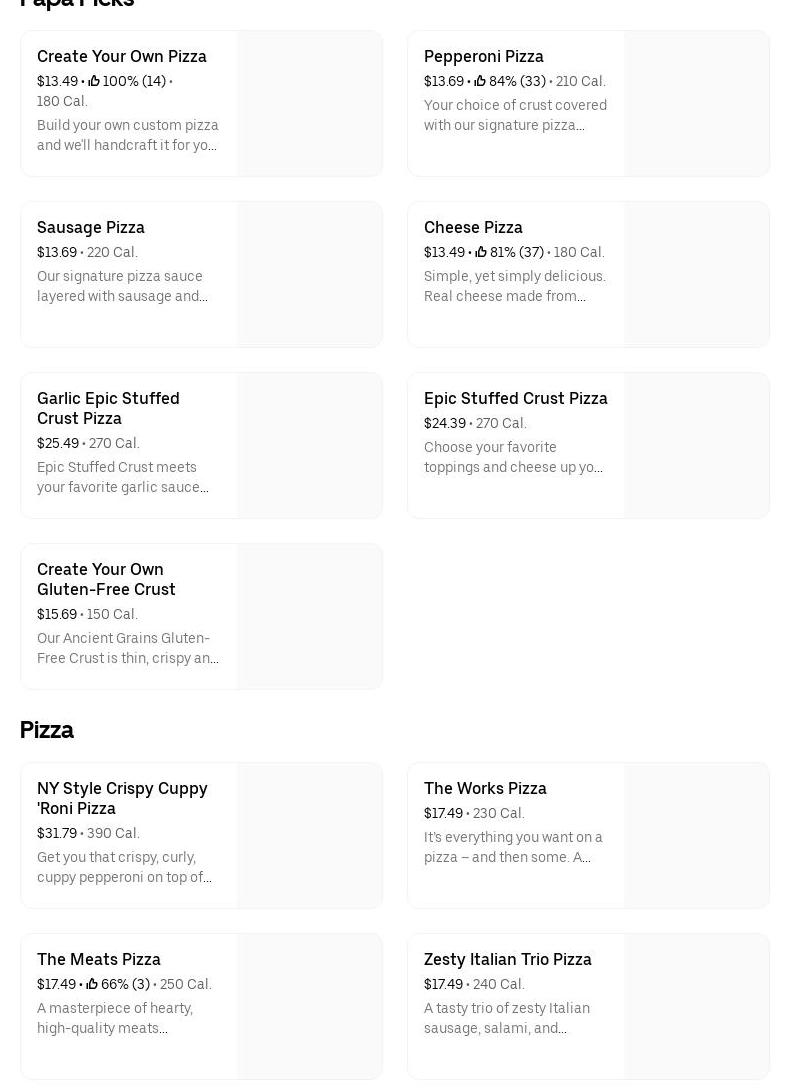Click thumbs-up rating icon on Cheese Pizza
The image size is (804, 1090).
pos(481,252)
